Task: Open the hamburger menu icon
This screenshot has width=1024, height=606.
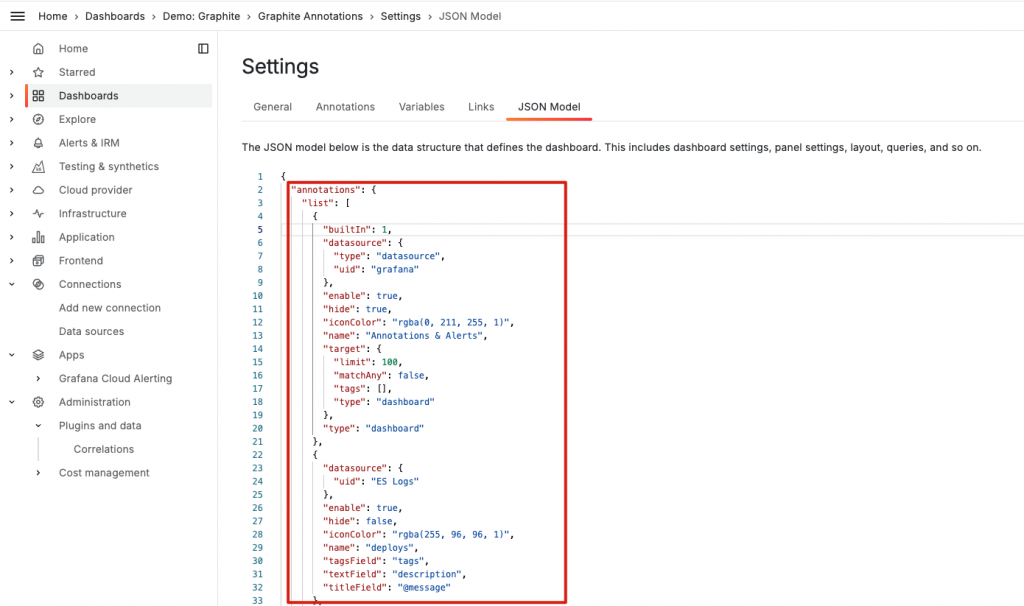Action: pyautogui.click(x=17, y=16)
